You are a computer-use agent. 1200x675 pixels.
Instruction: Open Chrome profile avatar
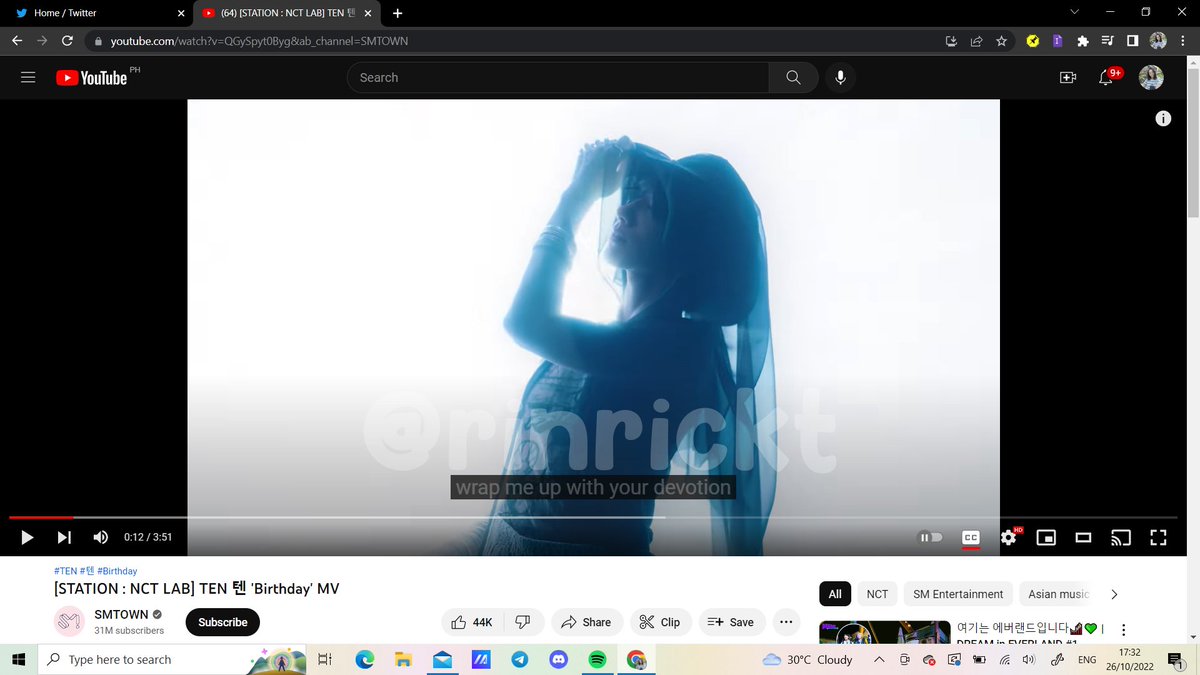pos(1158,41)
